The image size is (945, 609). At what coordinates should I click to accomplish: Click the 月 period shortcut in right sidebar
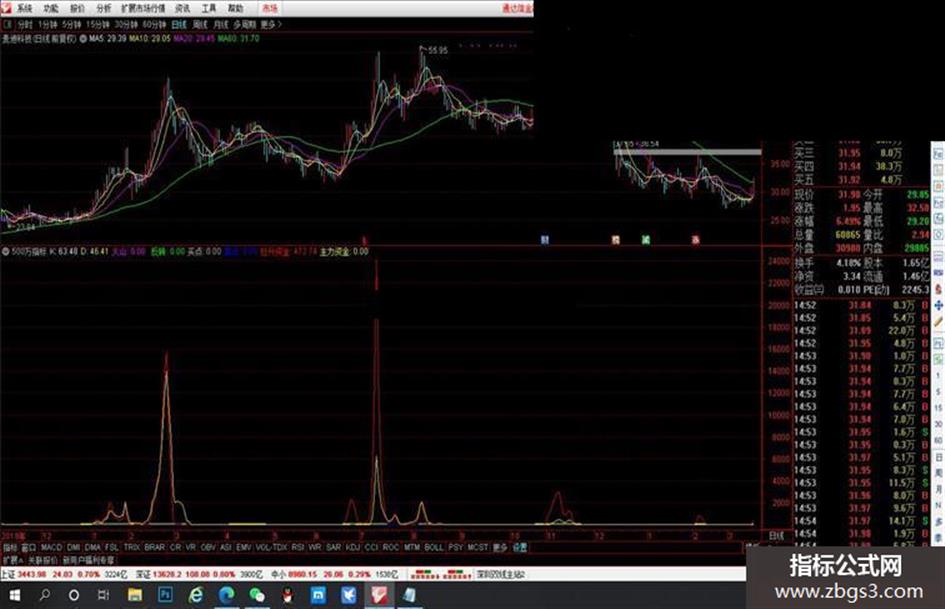point(938,490)
